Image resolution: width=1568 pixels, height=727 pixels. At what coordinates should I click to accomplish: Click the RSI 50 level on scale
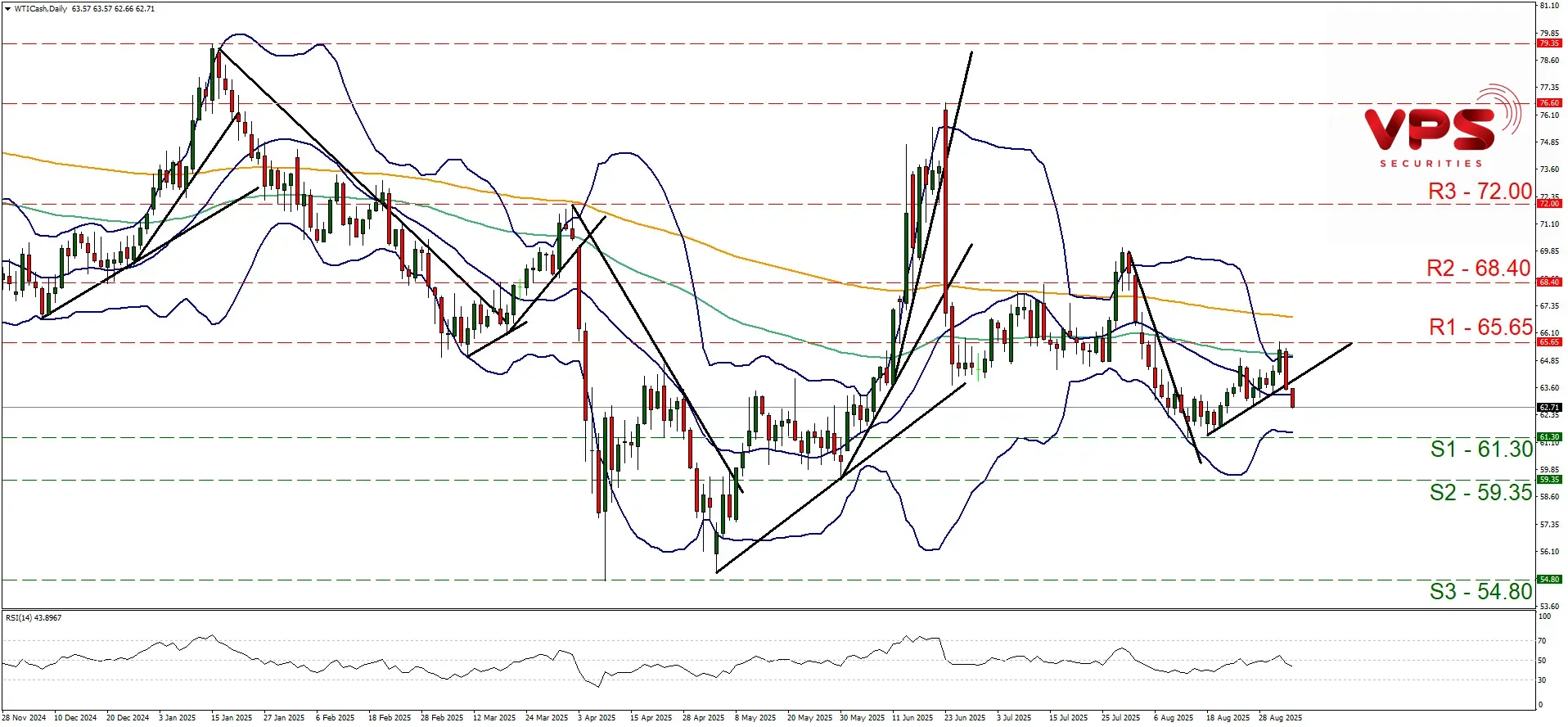(1542, 661)
